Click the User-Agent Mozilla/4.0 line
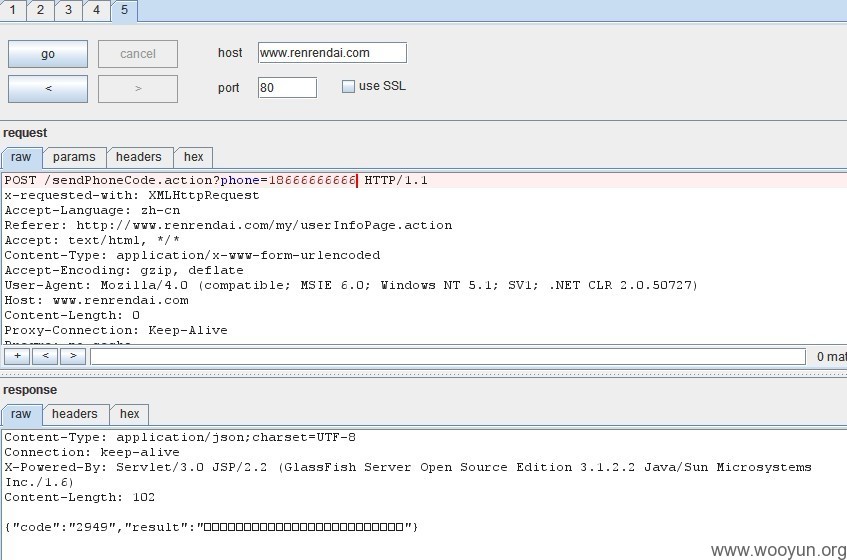The height and width of the screenshot is (560, 847). coord(351,285)
